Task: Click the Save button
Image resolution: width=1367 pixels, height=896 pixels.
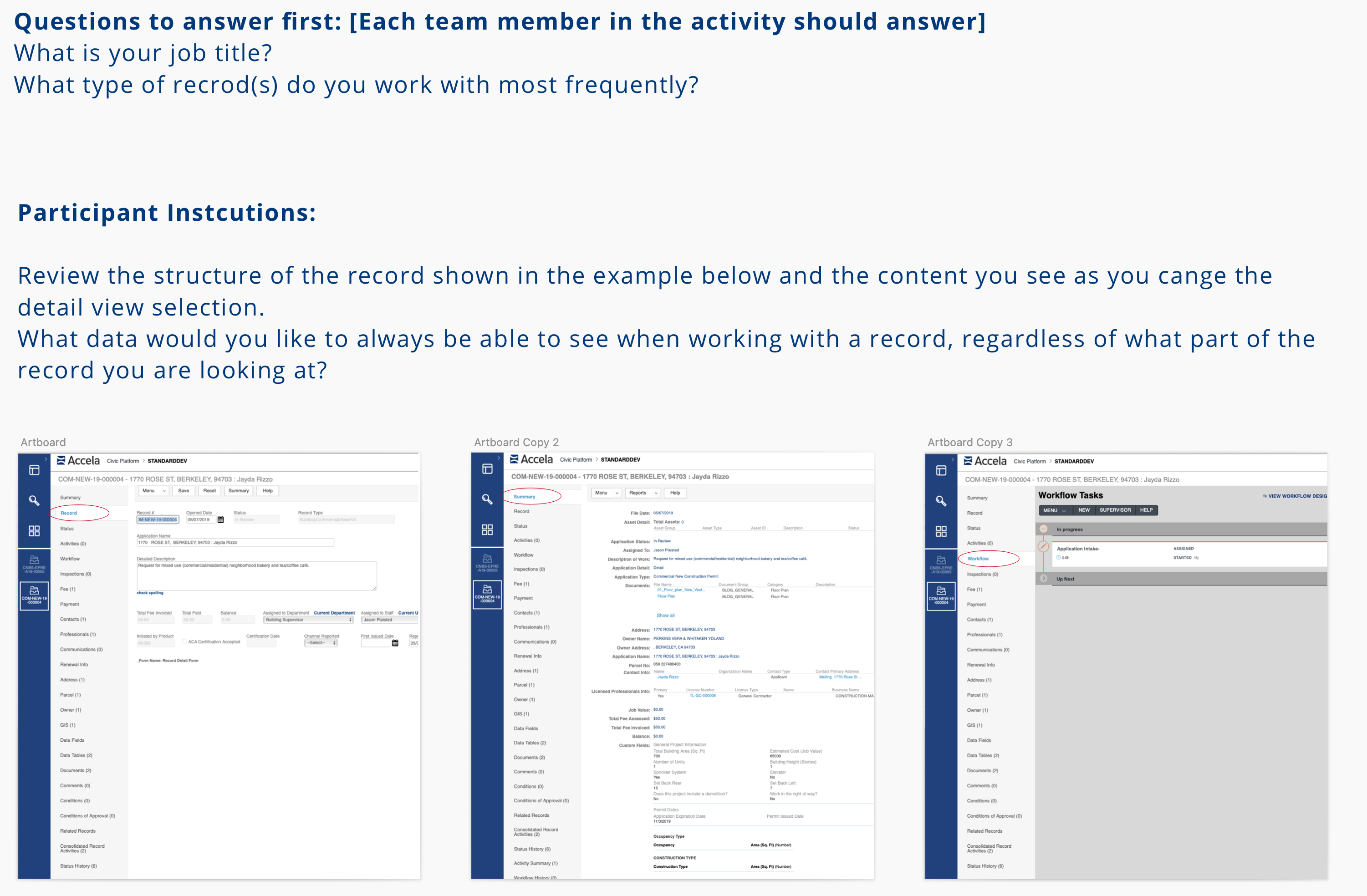Action: tap(184, 490)
